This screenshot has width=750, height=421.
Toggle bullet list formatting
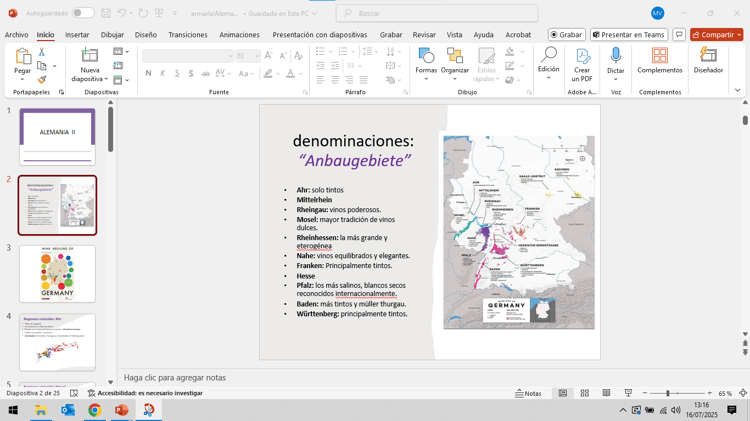point(320,51)
